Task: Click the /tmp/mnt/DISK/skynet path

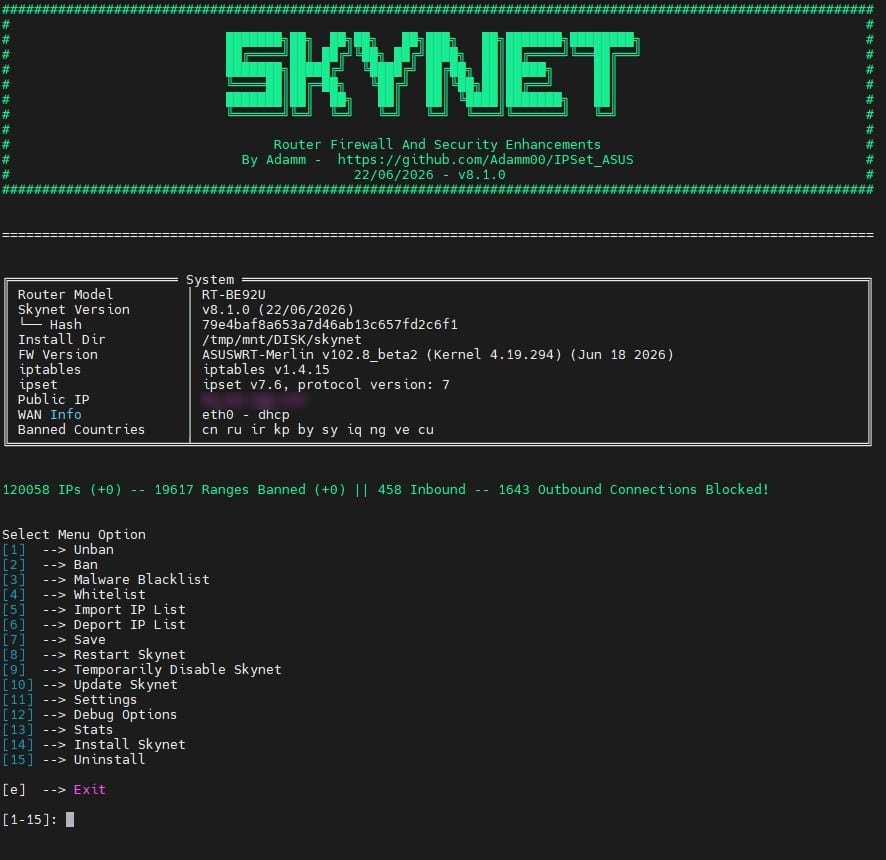Action: [281, 340]
